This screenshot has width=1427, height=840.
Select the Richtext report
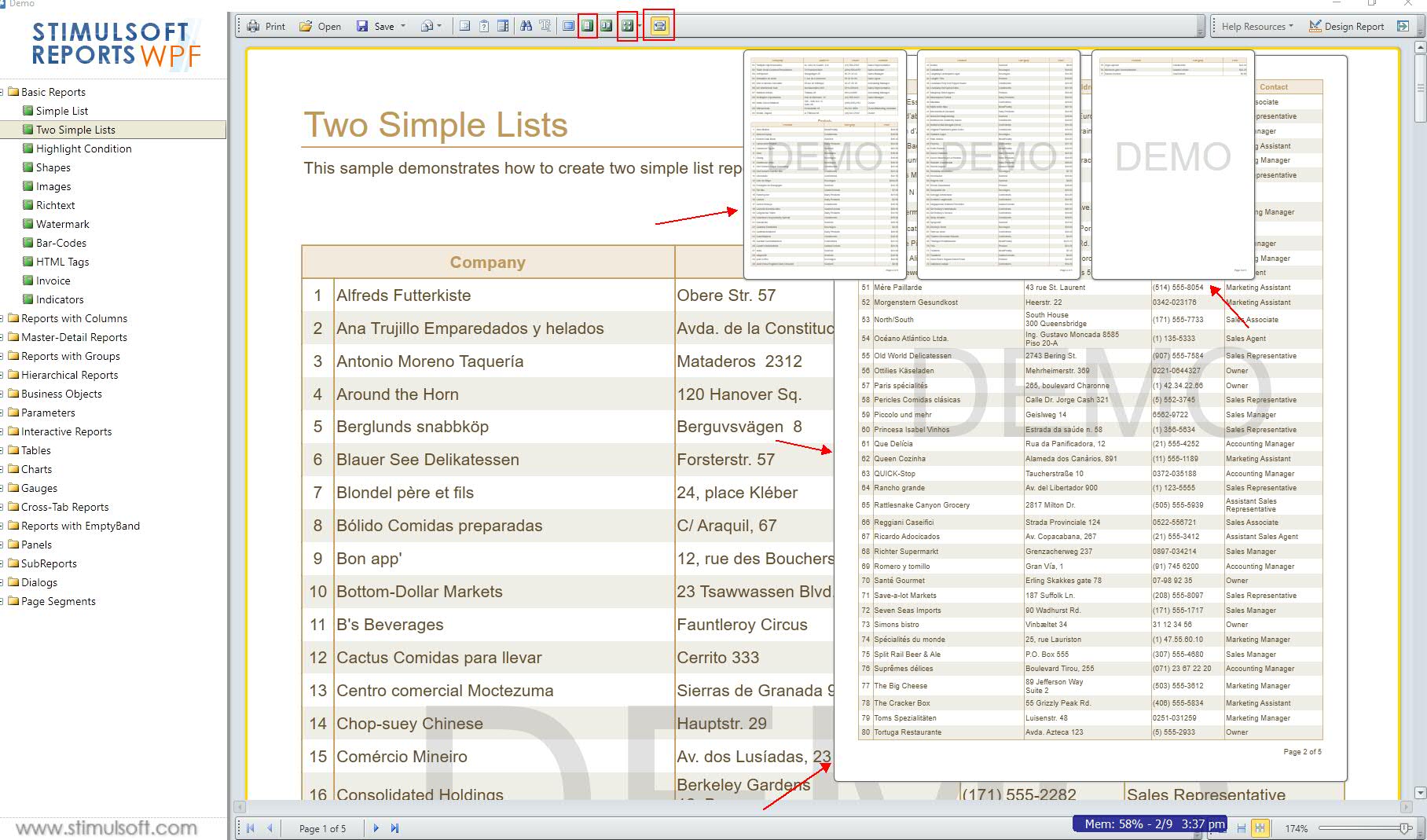click(x=55, y=205)
